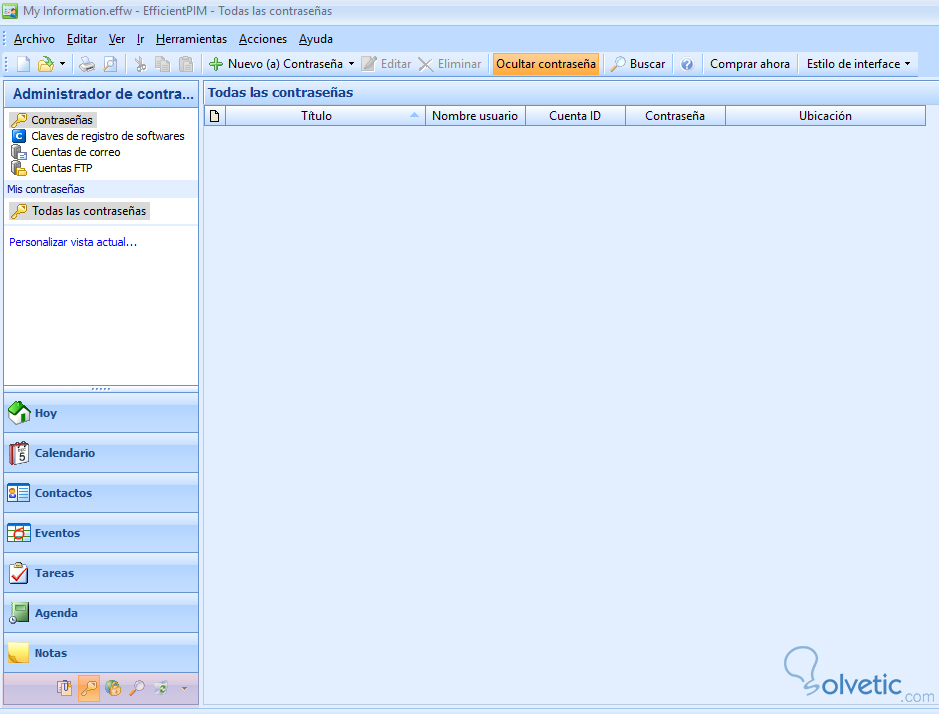The height and width of the screenshot is (714, 939).
Task: Click the attachment paperclip icon at sidebar bottom
Action: coord(65,688)
